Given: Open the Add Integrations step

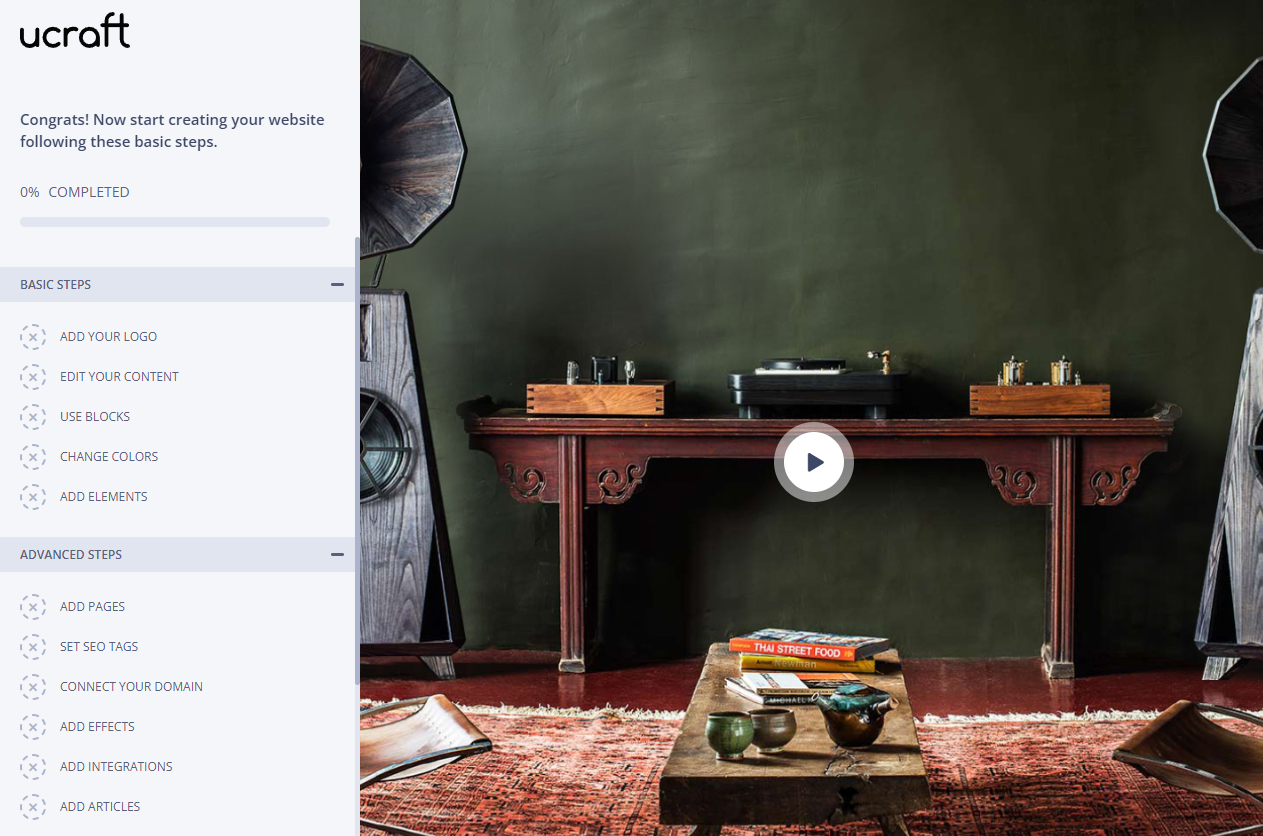Looking at the screenshot, I should tap(116, 767).
